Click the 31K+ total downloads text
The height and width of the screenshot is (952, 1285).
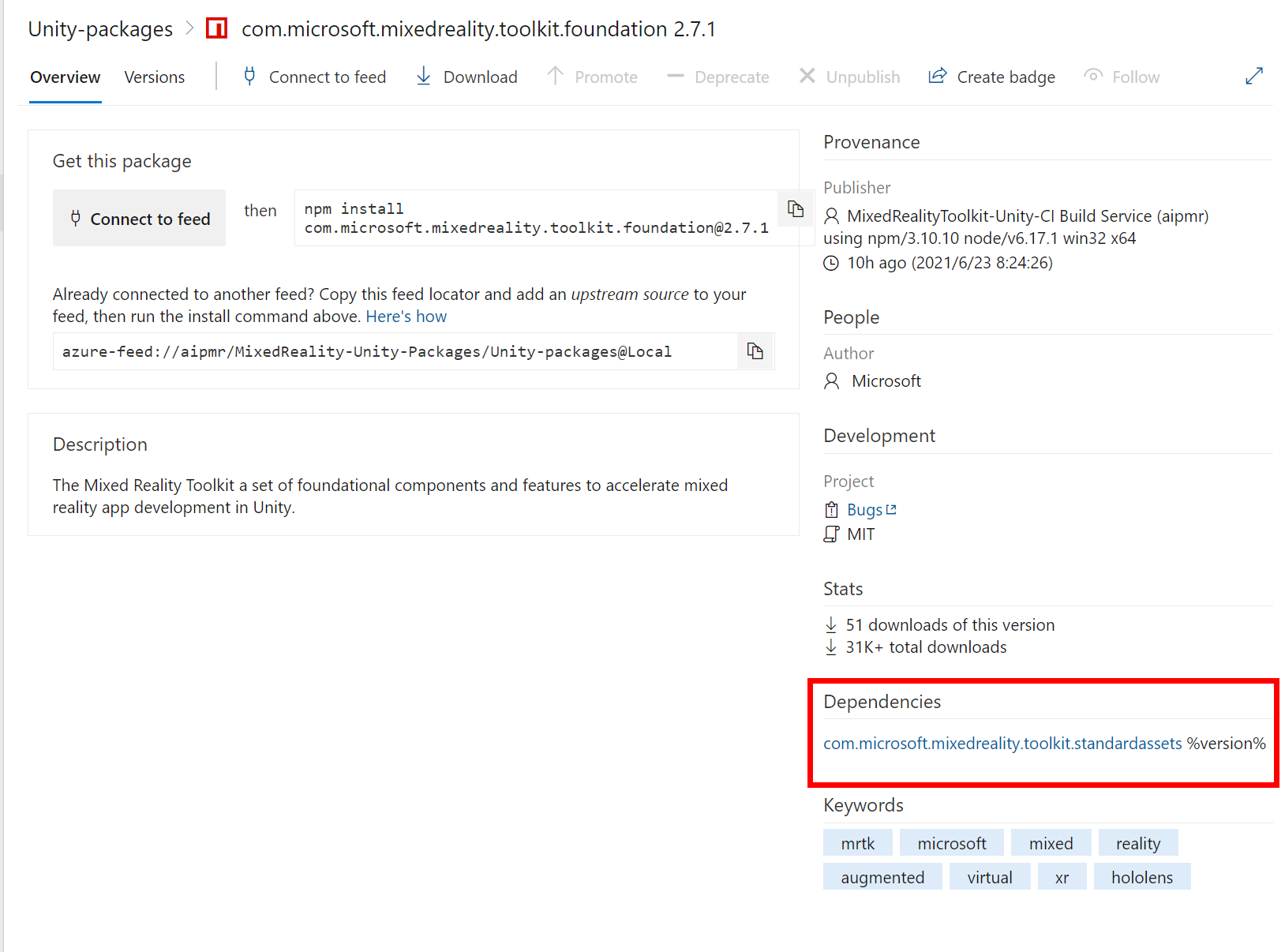(927, 647)
